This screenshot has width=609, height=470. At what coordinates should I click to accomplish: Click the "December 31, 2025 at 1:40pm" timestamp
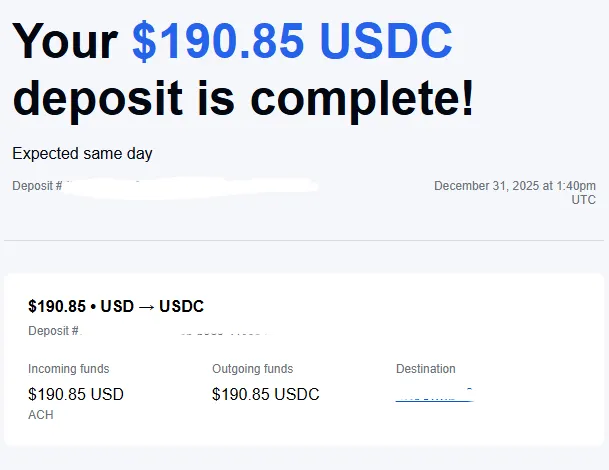coord(515,186)
